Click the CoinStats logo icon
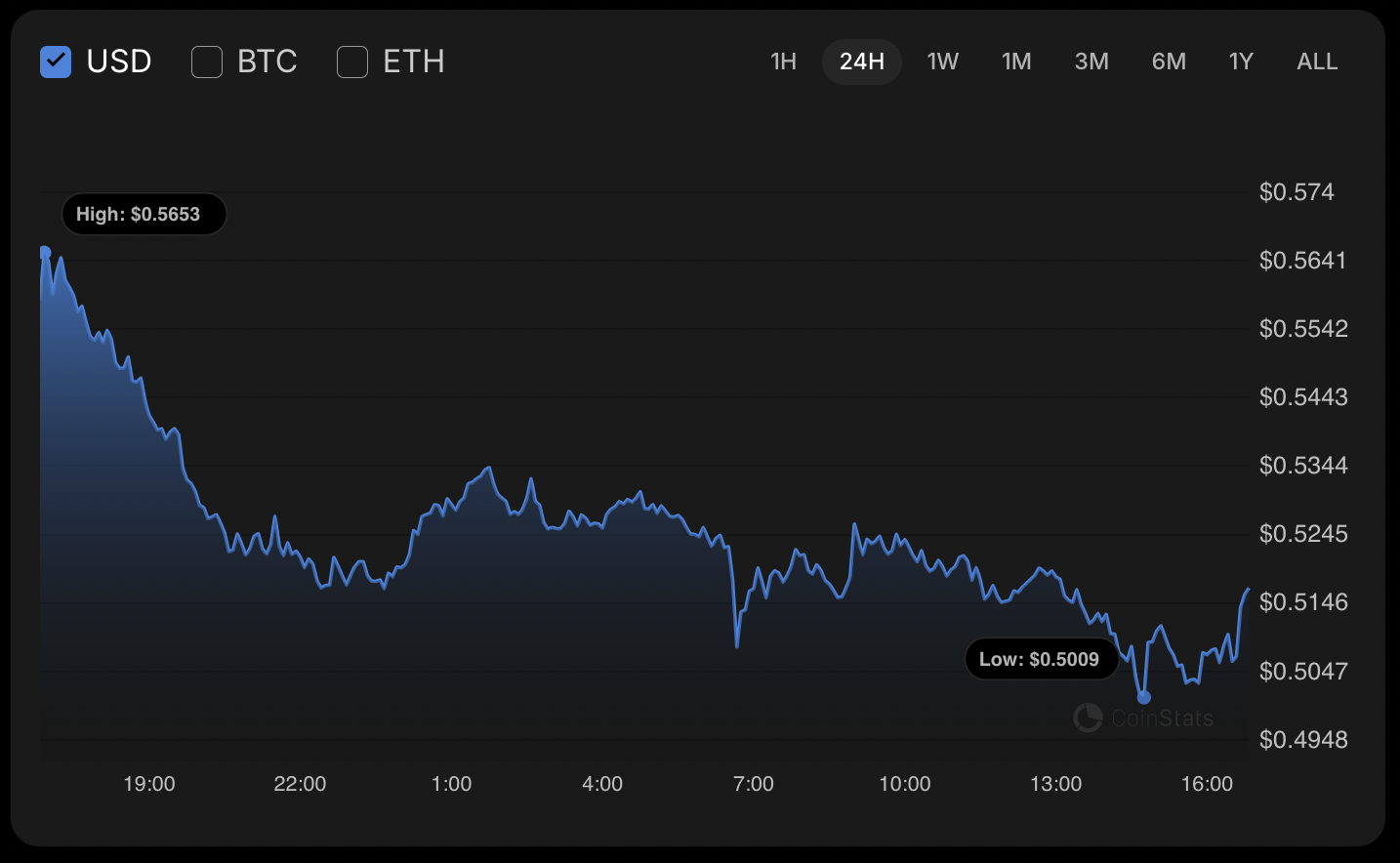The image size is (1400, 863). coord(1088,718)
